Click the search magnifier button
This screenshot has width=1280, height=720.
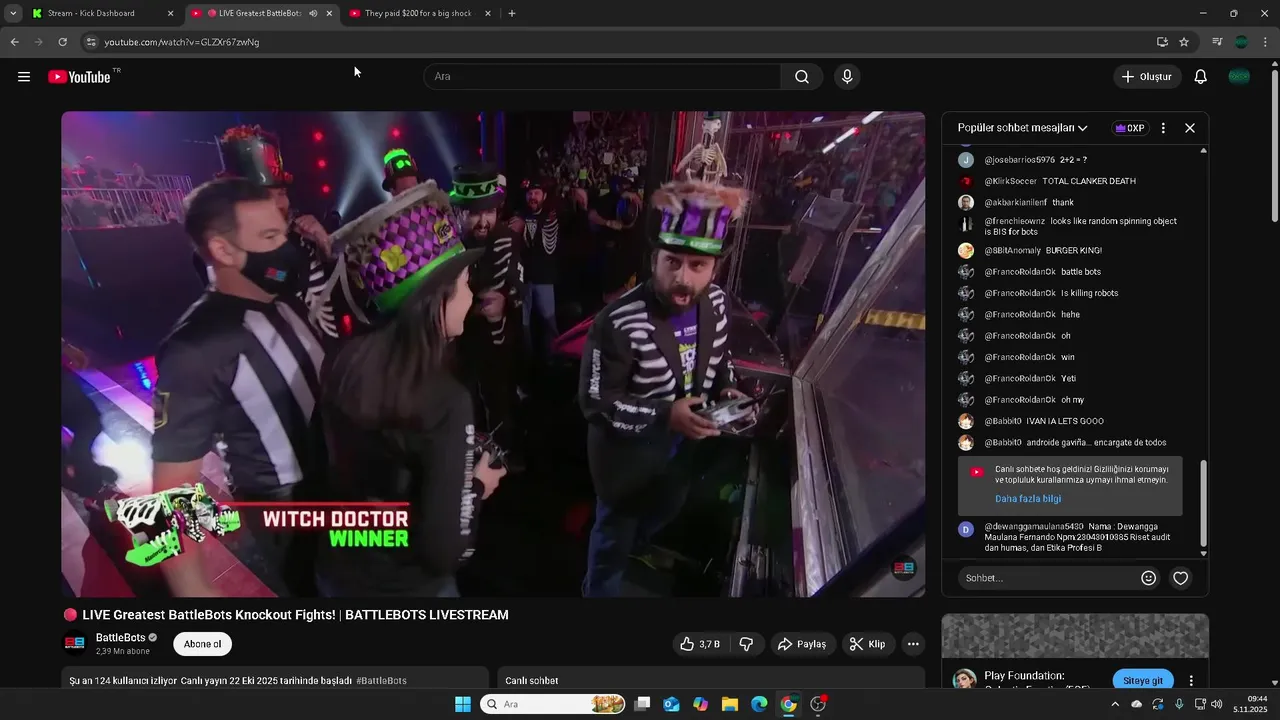click(802, 77)
